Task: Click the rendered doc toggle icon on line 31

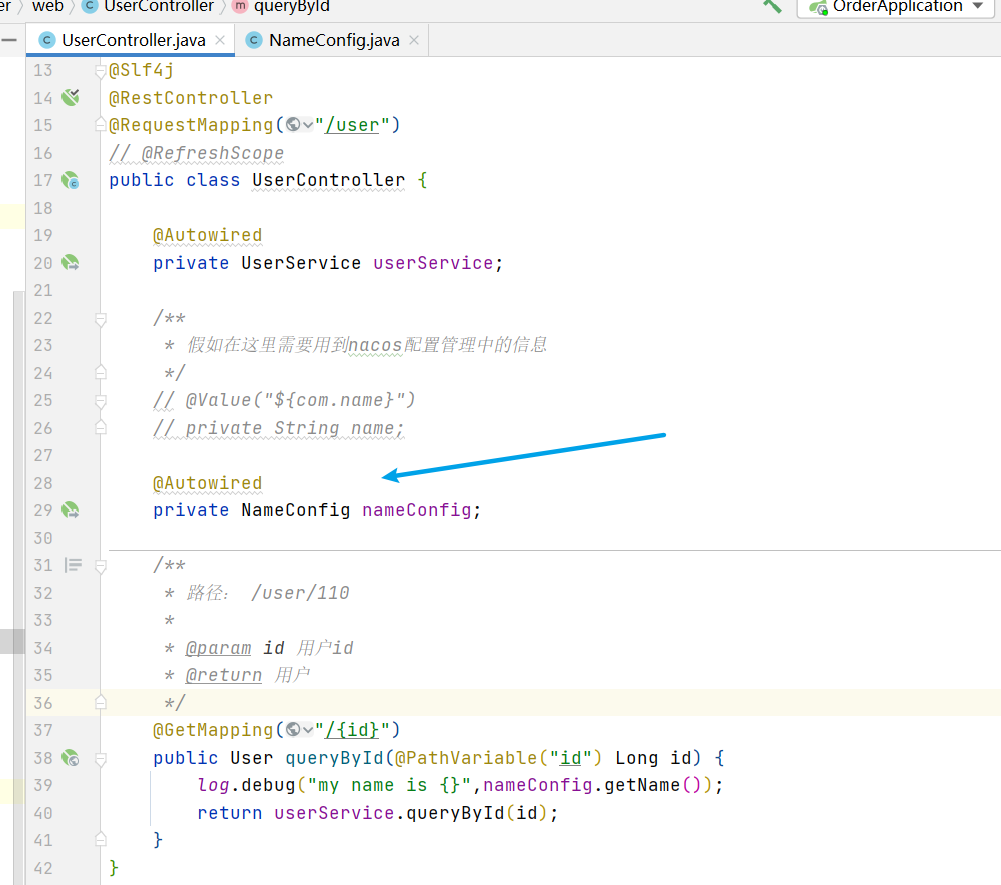Action: pyautogui.click(x=73, y=565)
